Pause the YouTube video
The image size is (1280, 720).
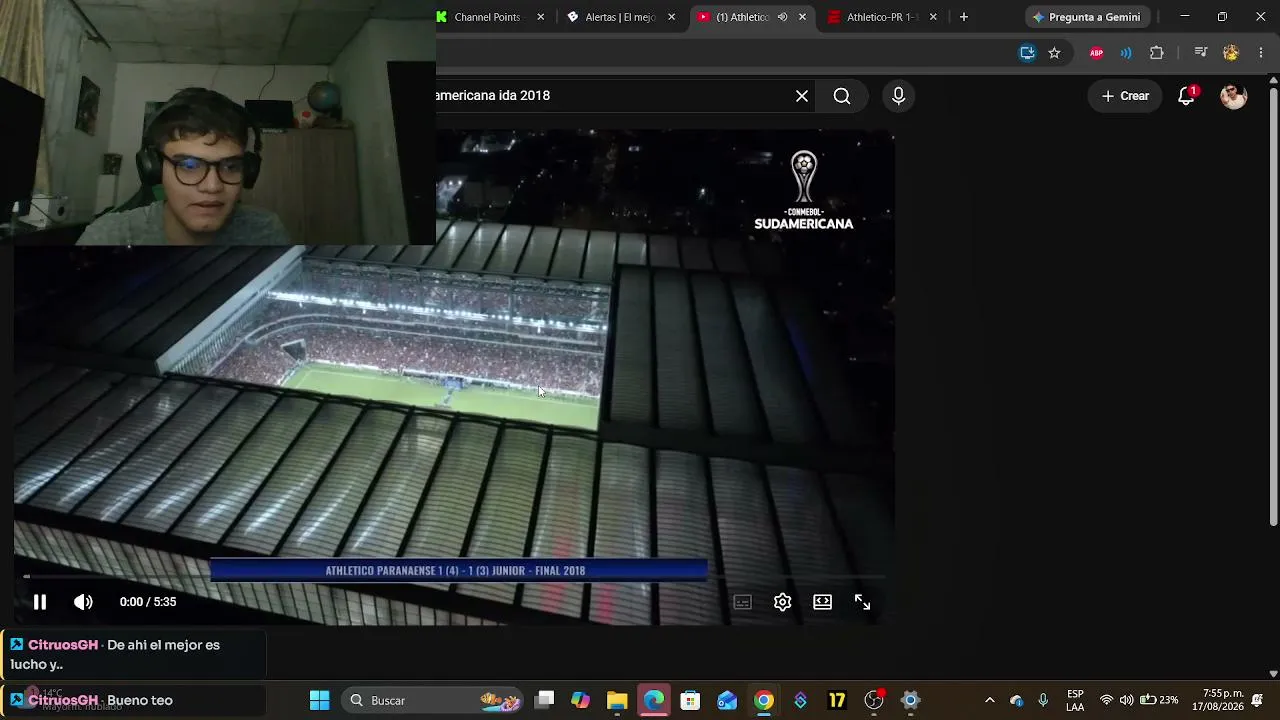(40, 602)
